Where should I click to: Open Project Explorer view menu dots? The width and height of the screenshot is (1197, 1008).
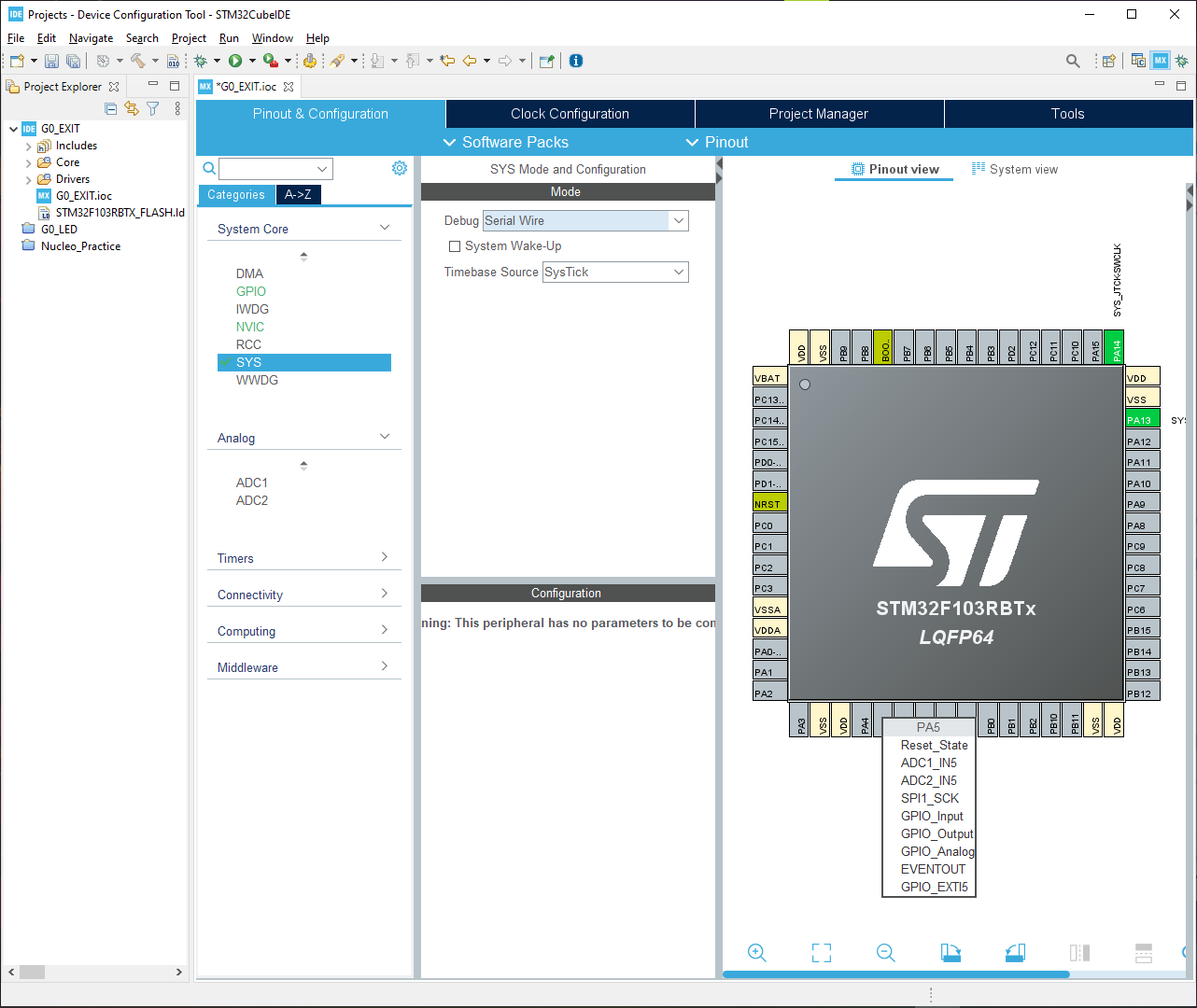tap(177, 109)
